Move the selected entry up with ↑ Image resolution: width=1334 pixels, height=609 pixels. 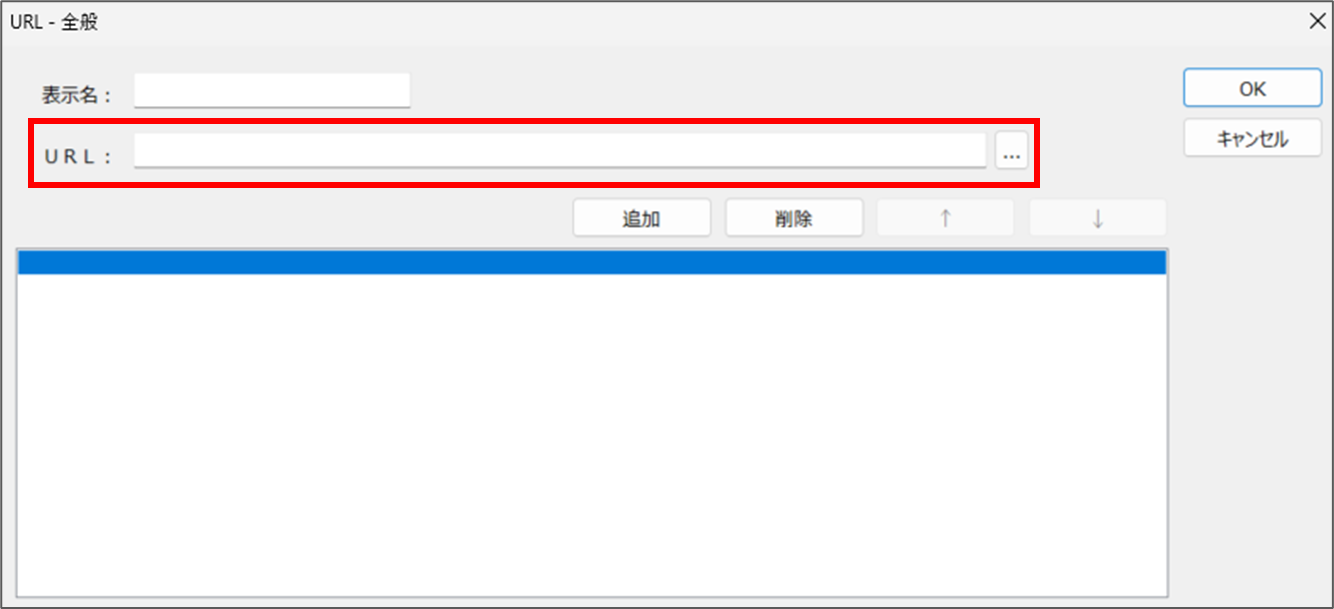click(x=945, y=218)
